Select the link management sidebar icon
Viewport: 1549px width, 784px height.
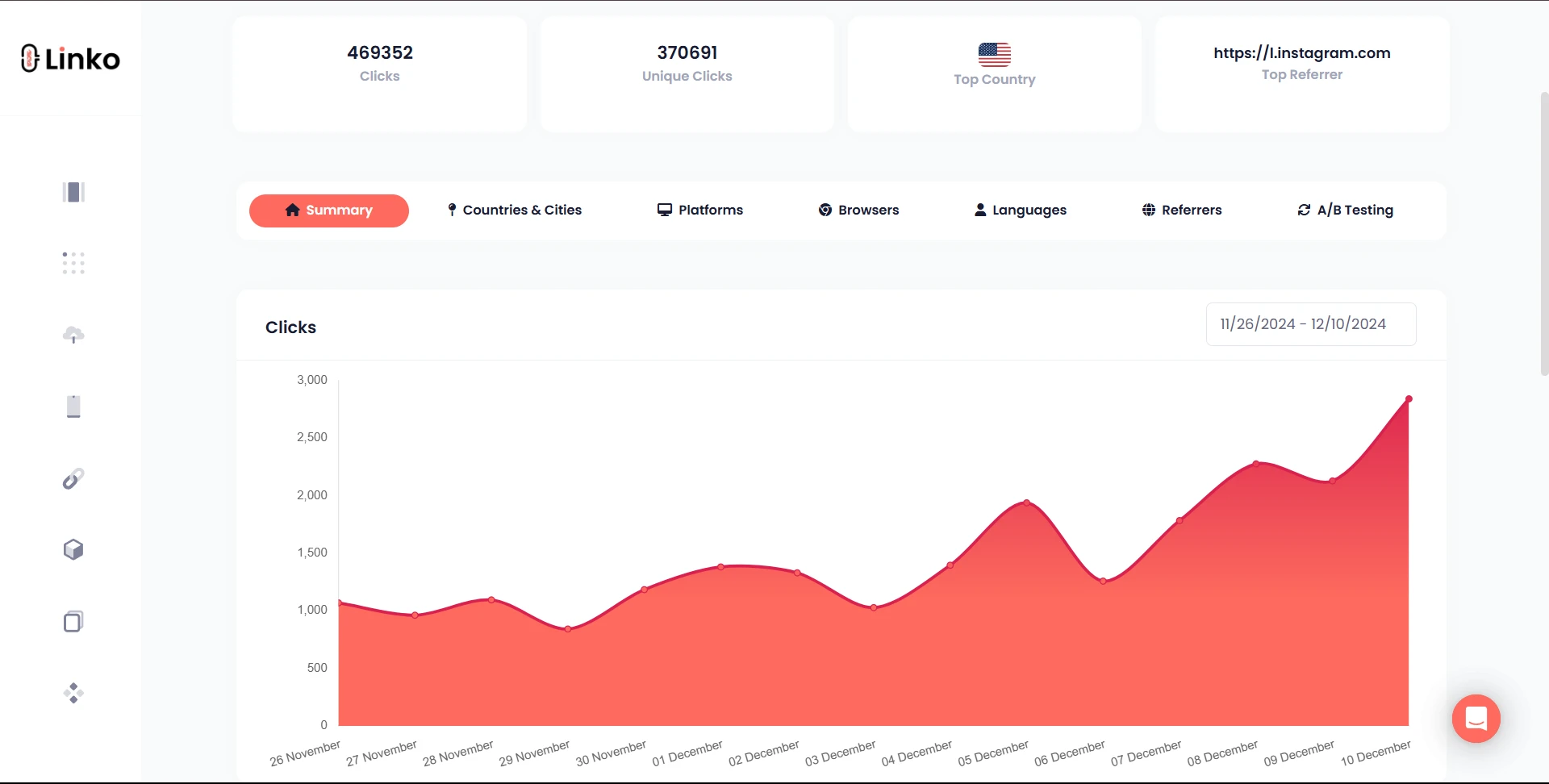[x=73, y=478]
